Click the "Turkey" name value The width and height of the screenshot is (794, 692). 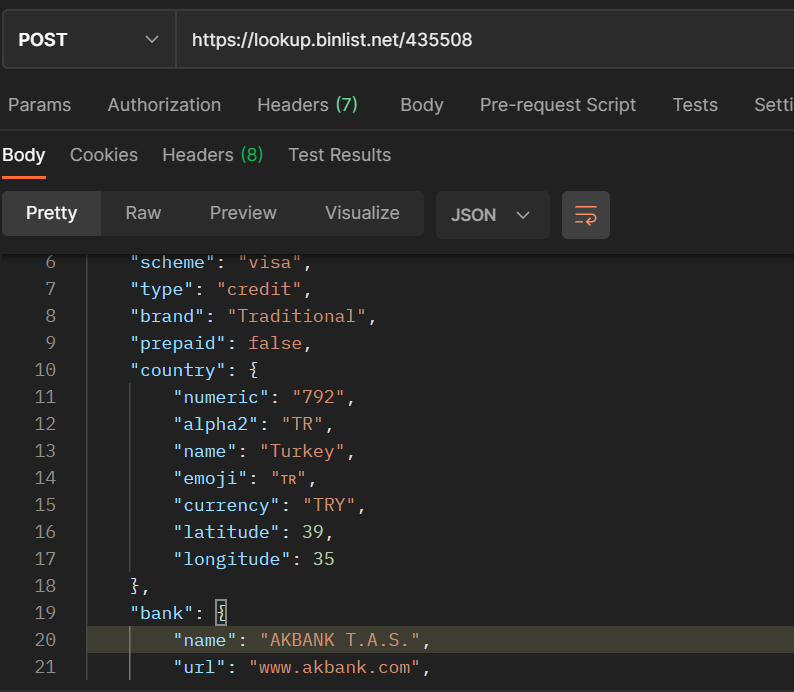[x=302, y=451]
